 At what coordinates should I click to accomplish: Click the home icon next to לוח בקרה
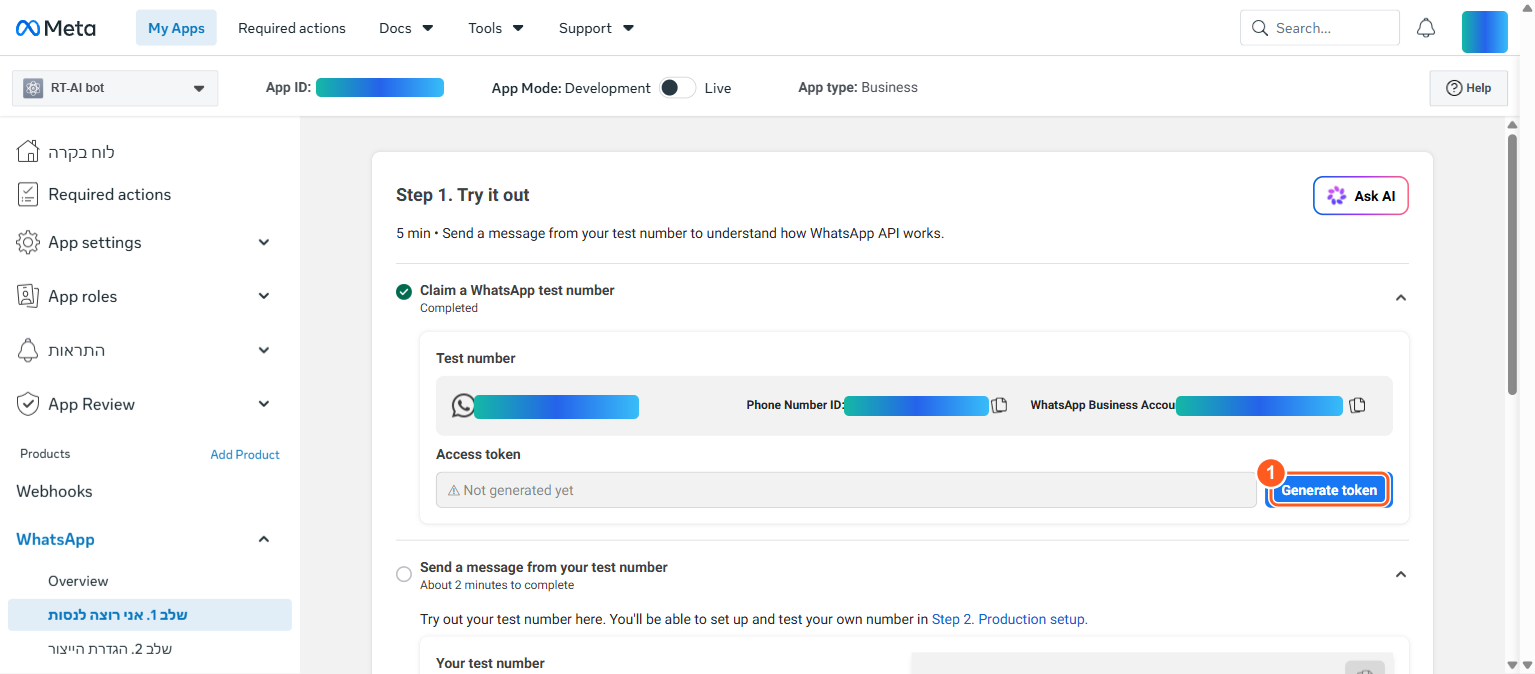[28, 152]
